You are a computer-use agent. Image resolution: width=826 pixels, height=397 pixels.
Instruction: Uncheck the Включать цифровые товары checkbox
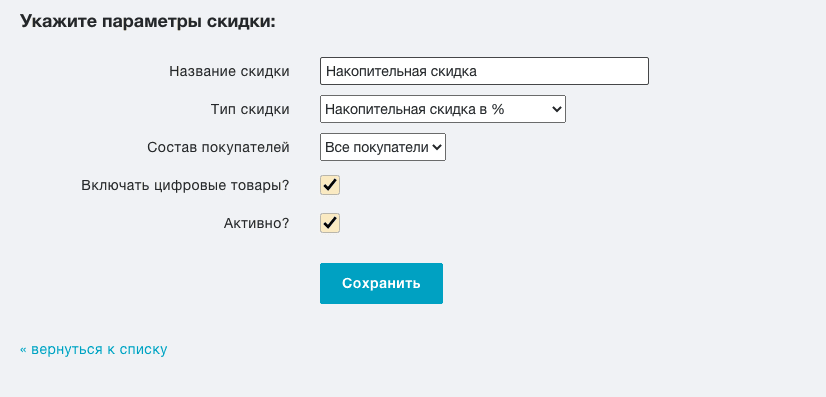(x=330, y=185)
